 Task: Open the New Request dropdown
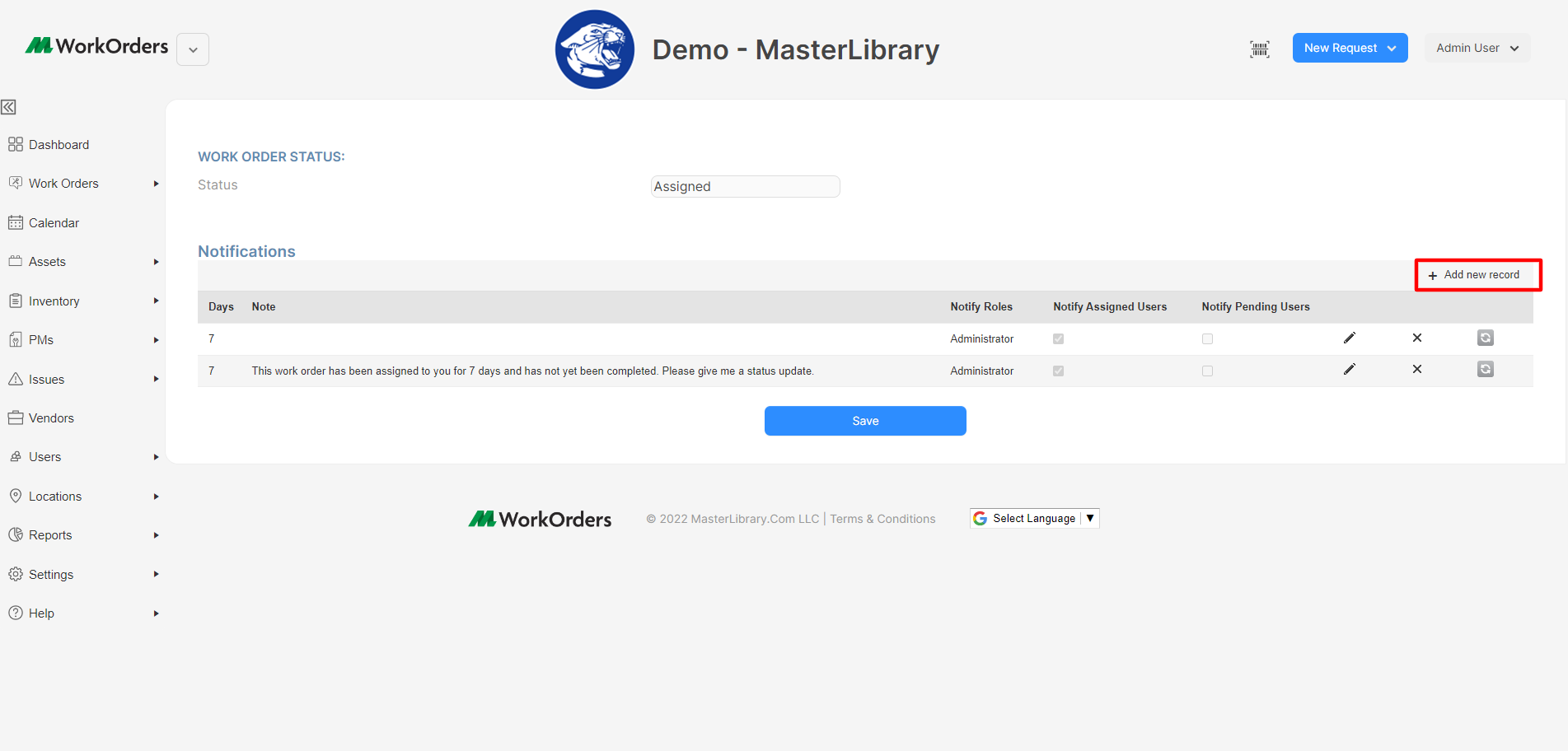[x=1350, y=48]
